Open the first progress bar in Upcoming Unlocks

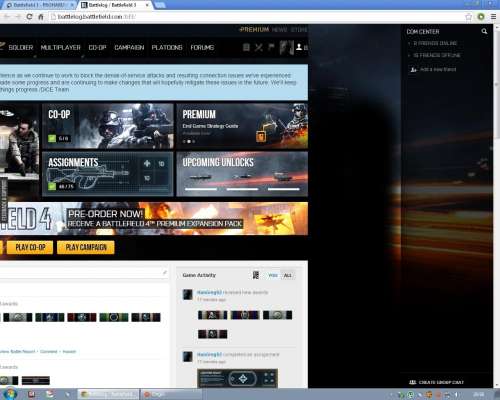pos(201,189)
